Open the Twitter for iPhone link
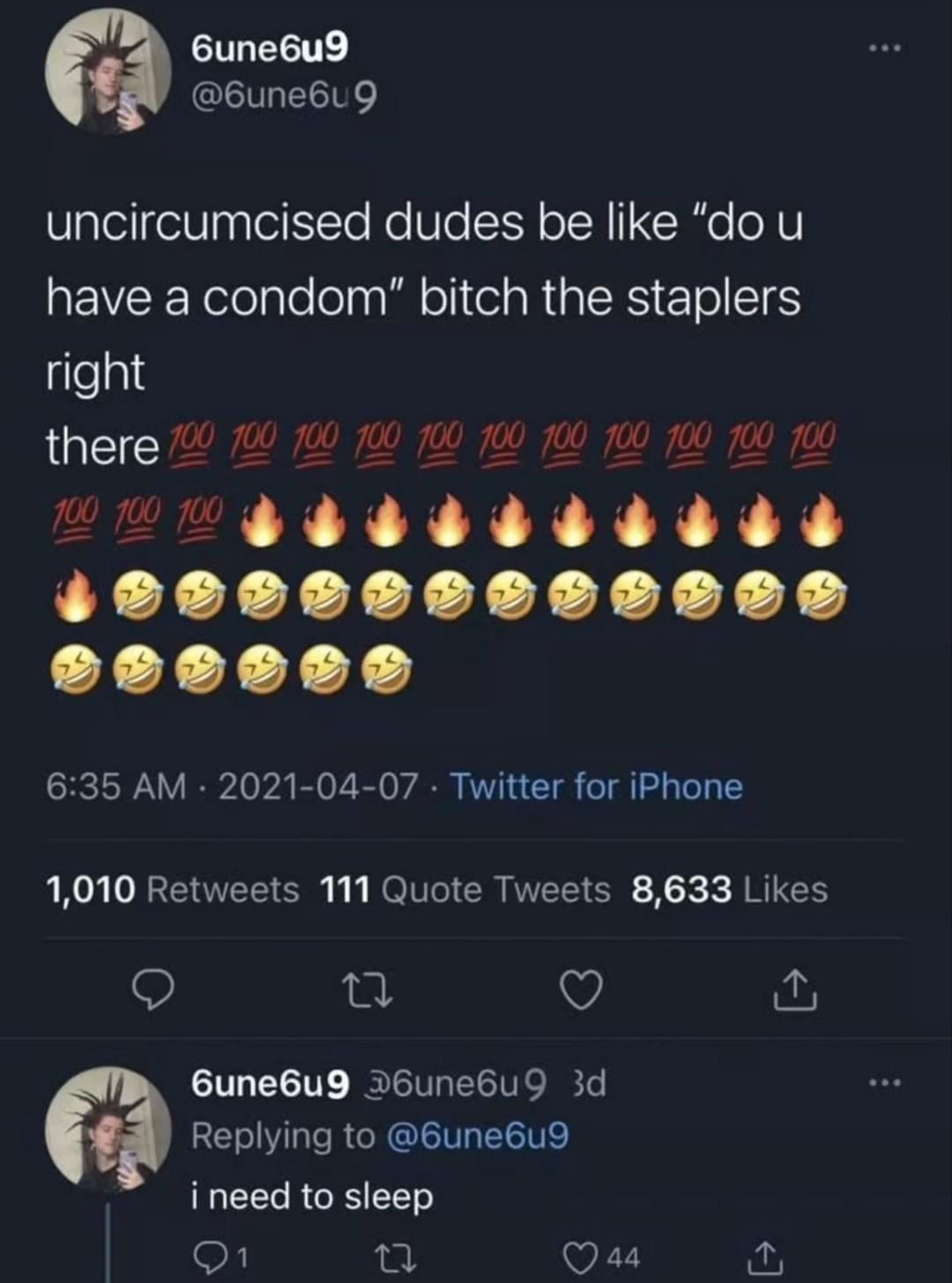952x1283 pixels. click(597, 787)
